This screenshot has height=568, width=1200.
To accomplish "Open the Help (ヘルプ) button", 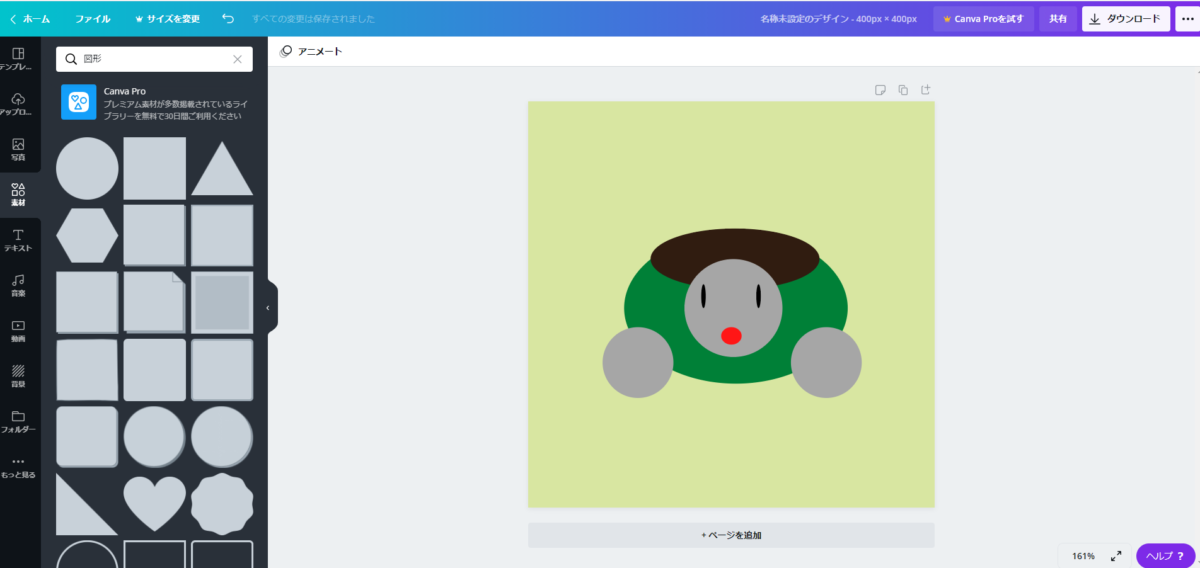I will pyautogui.click(x=1165, y=555).
